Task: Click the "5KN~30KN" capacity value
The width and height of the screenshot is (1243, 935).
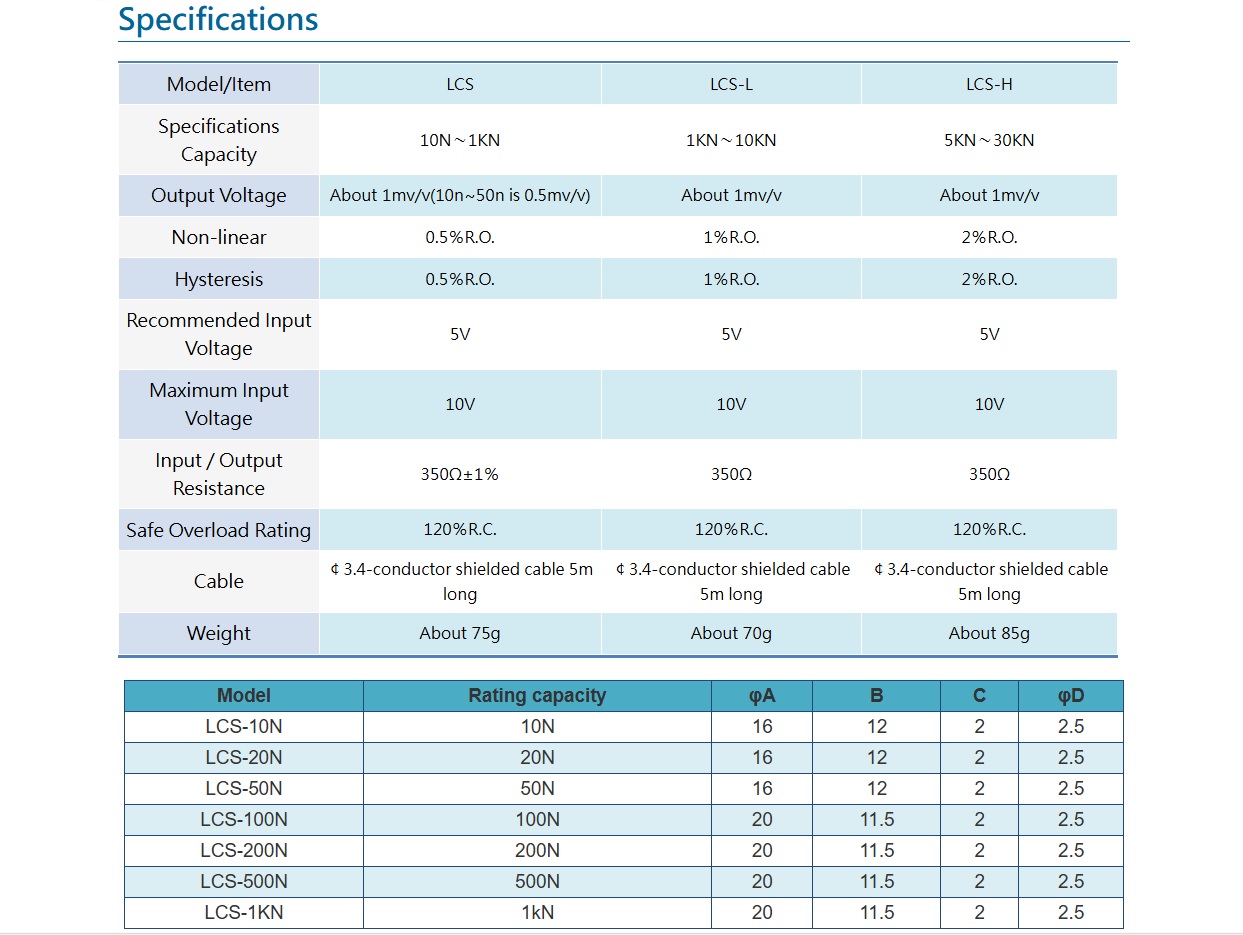Action: [x=989, y=140]
